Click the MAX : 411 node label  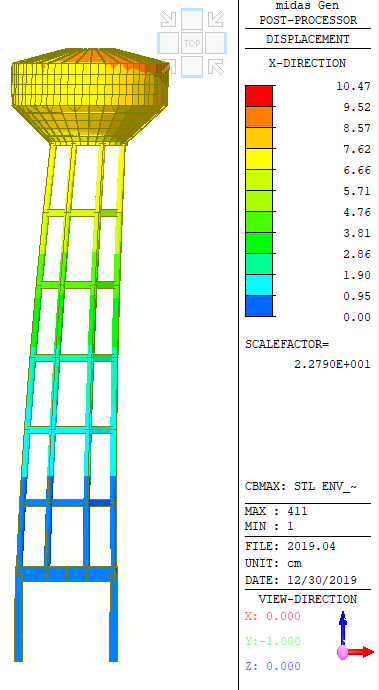276,511
